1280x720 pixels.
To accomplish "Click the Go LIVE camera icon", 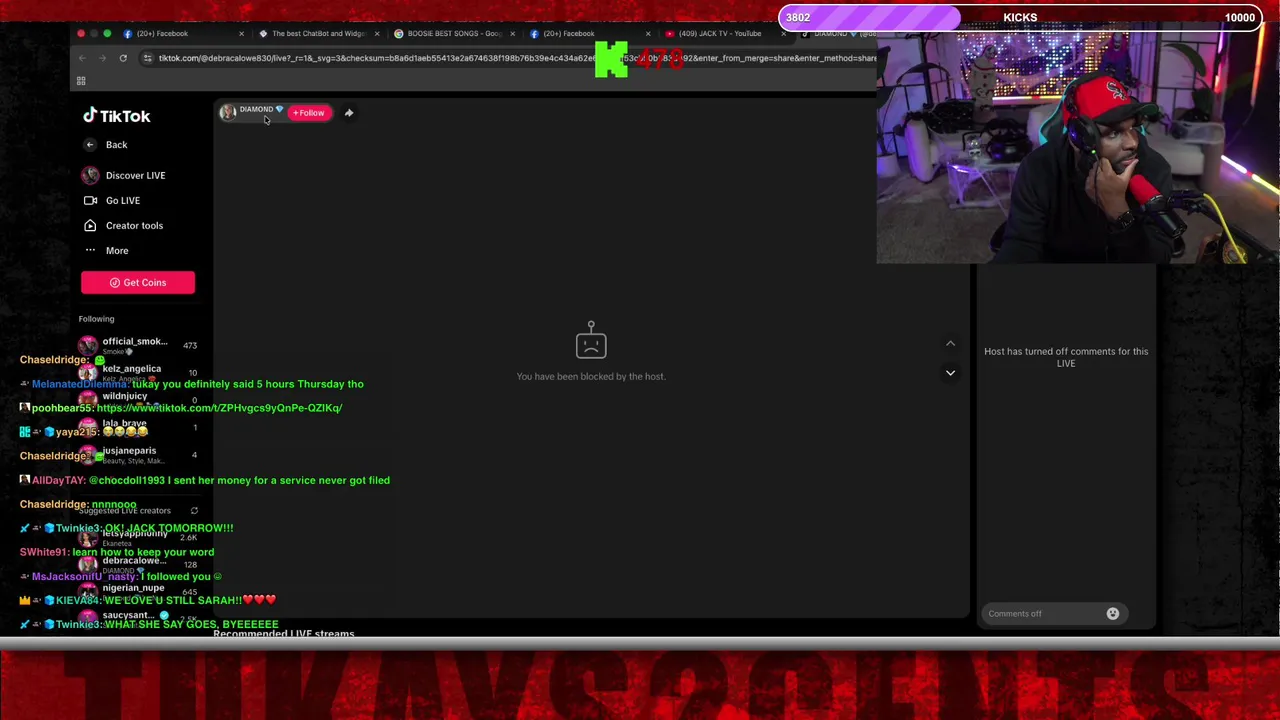I will click(90, 200).
